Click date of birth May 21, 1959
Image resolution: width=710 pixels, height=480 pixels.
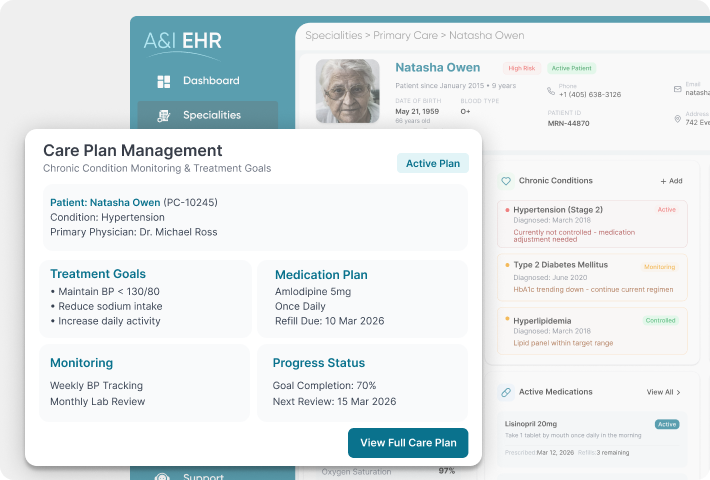(x=417, y=111)
